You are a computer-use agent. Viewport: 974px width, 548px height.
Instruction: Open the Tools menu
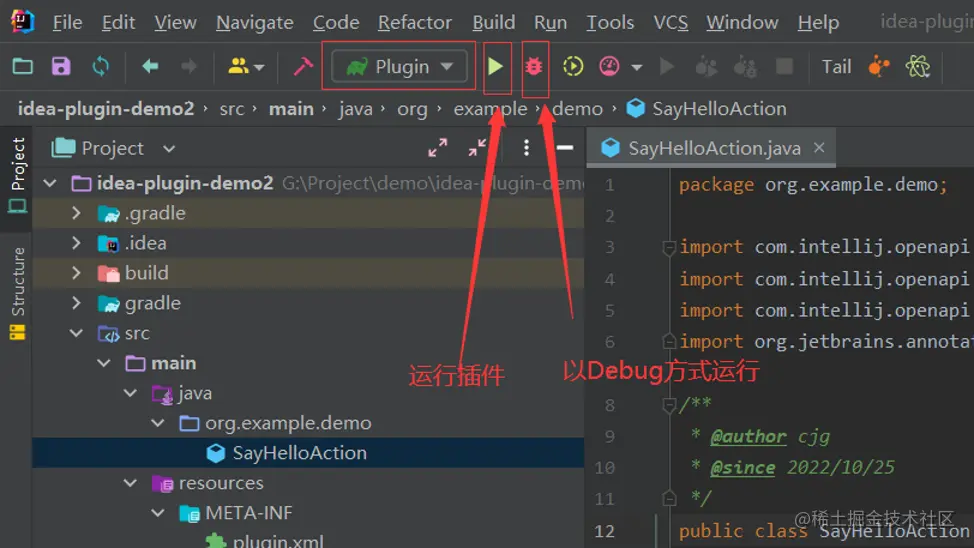[x=610, y=22]
